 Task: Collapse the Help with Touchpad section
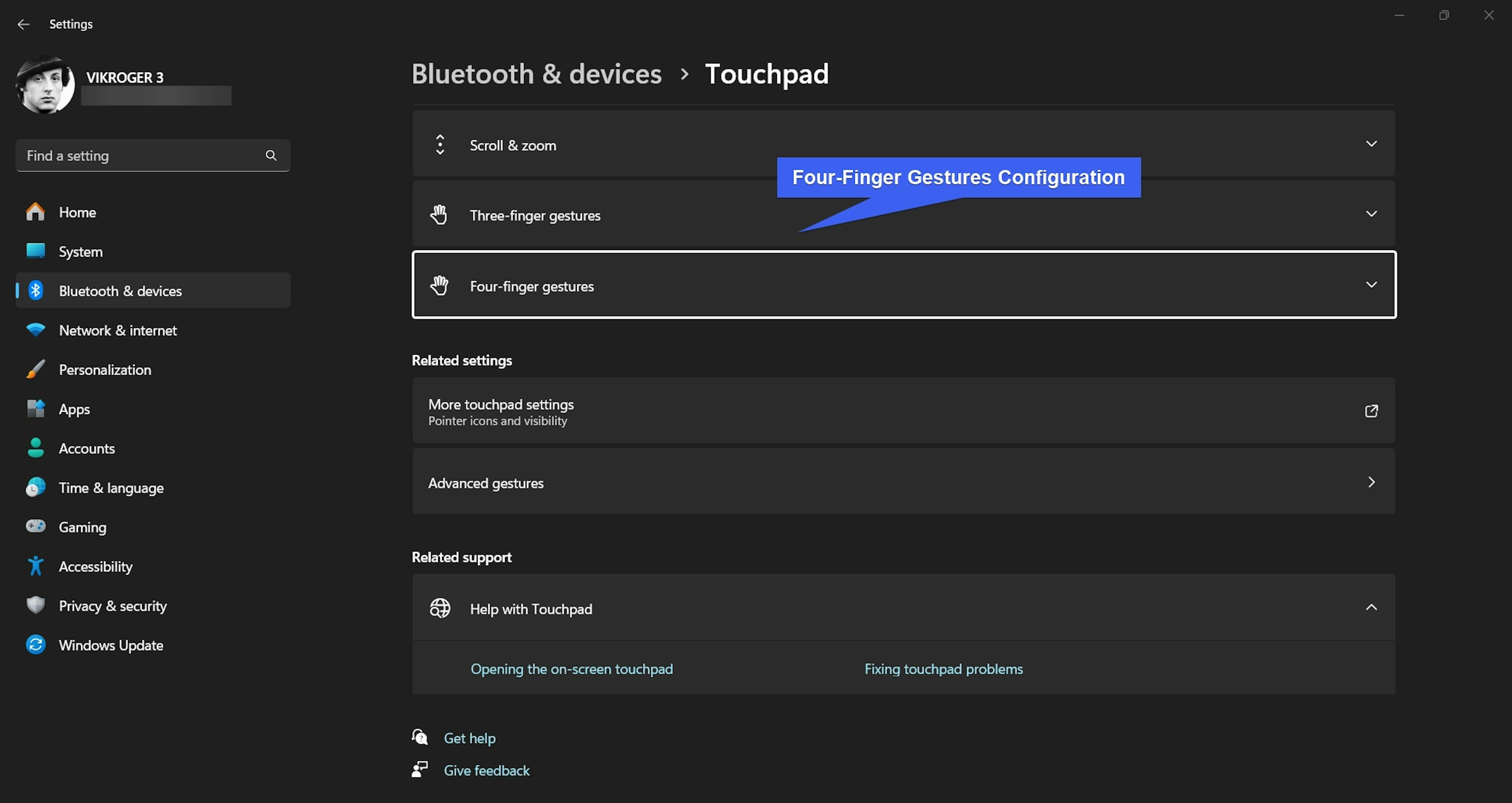(x=1371, y=607)
